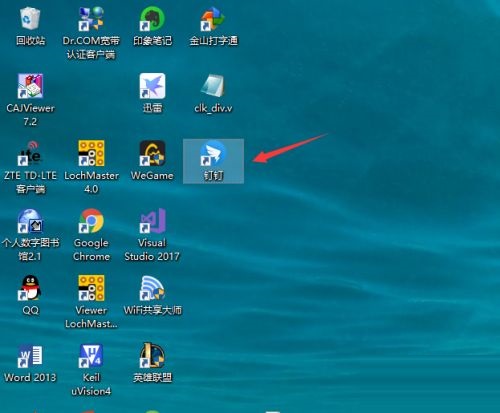
Task: Select the Word 2013 shortcut
Action: tap(30, 356)
